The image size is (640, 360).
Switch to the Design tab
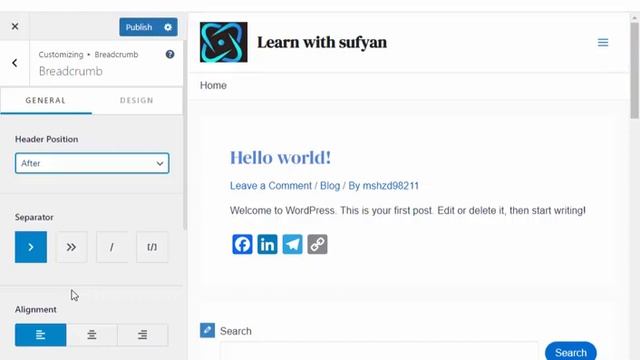[x=137, y=100]
